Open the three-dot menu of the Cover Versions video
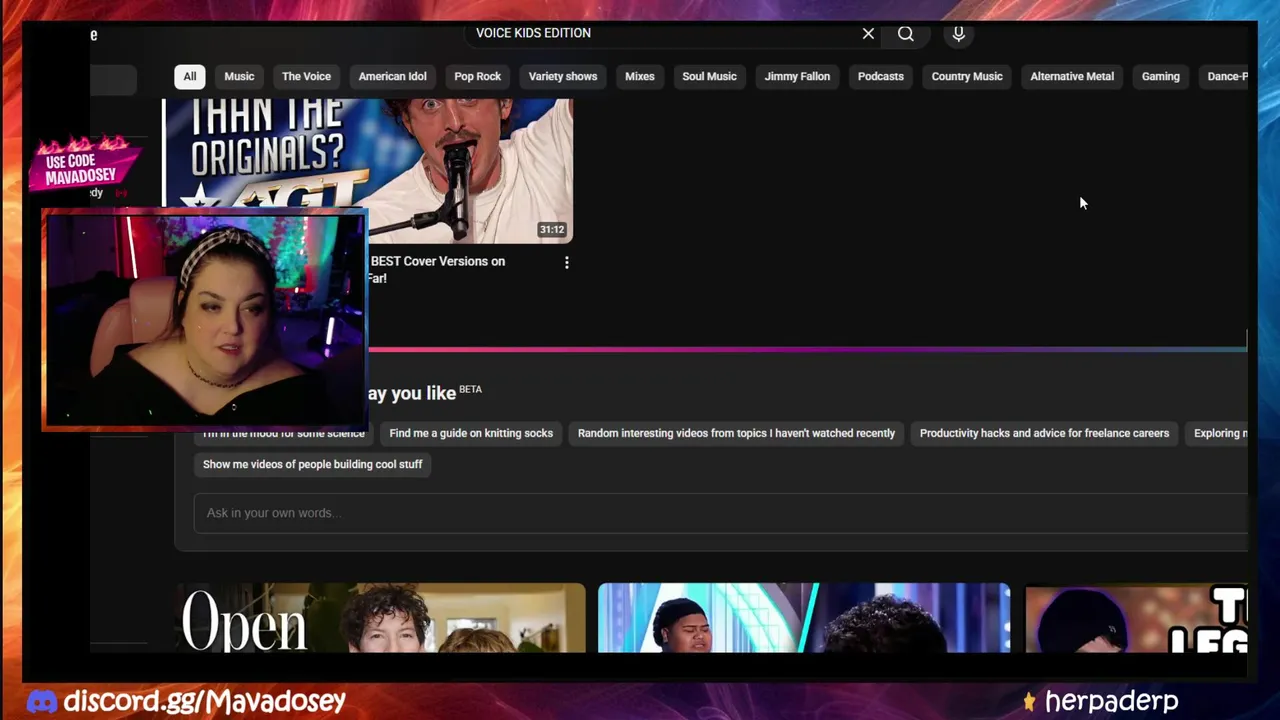The width and height of the screenshot is (1280, 720). [567, 263]
